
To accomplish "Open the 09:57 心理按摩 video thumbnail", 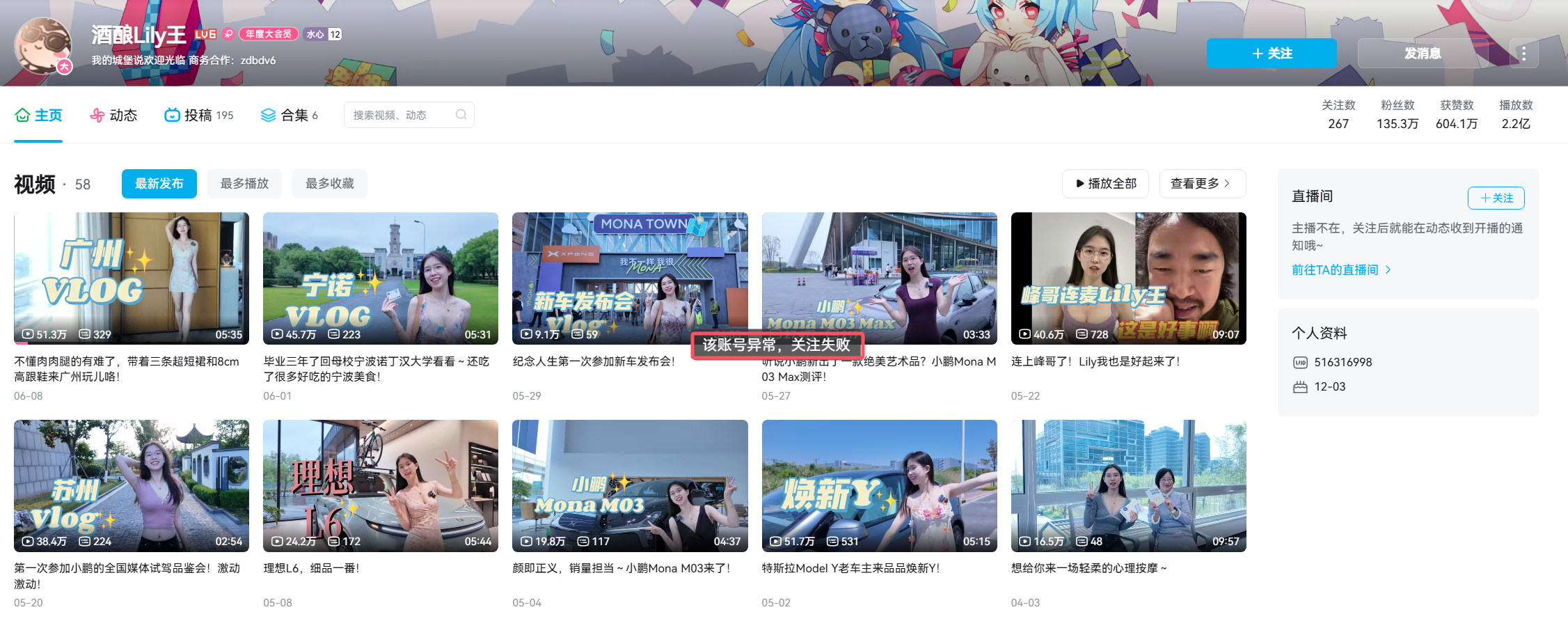I will (1128, 486).
